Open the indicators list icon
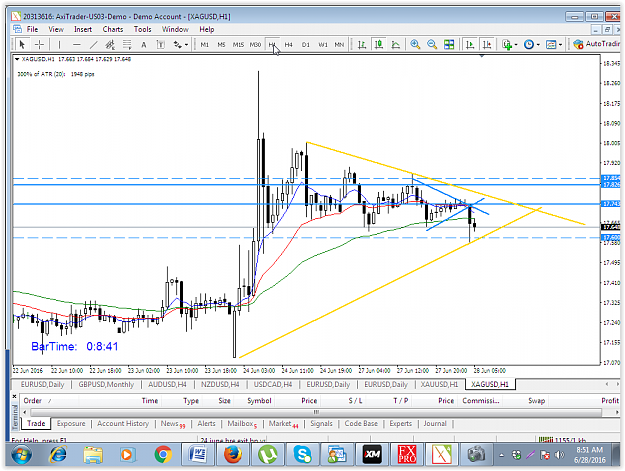Image resolution: width=625 pixels, height=471 pixels. point(507,44)
